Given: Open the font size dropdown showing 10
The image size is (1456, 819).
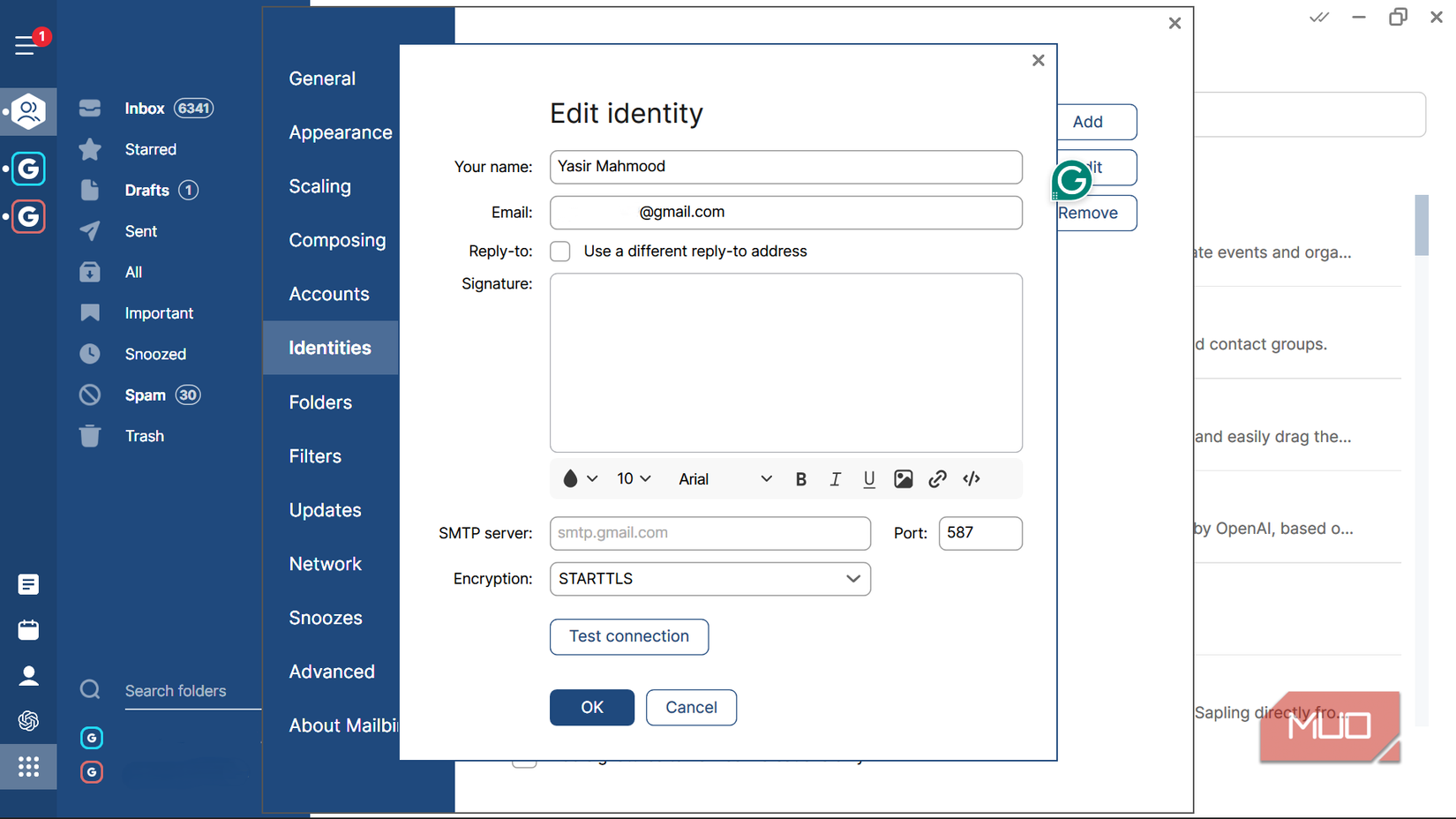Looking at the screenshot, I should click(x=633, y=478).
